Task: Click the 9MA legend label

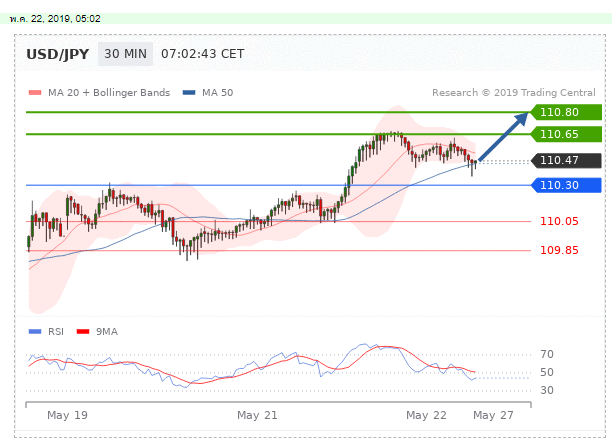Action: point(107,332)
